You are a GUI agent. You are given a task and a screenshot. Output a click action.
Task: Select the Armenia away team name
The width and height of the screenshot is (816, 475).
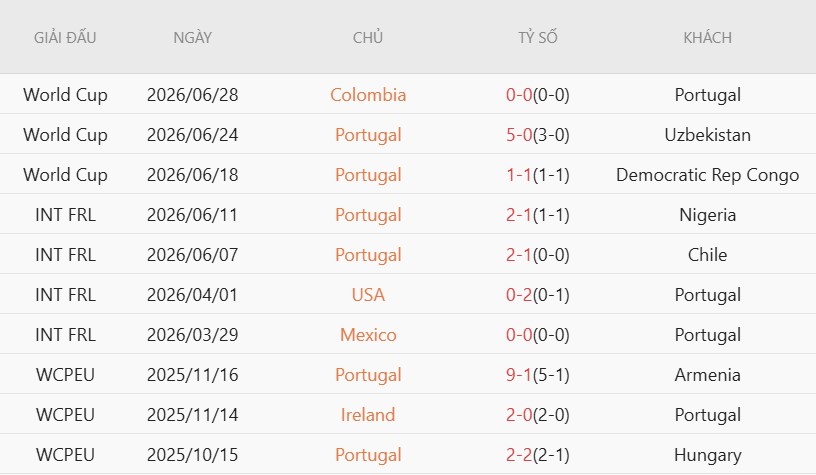(x=707, y=375)
